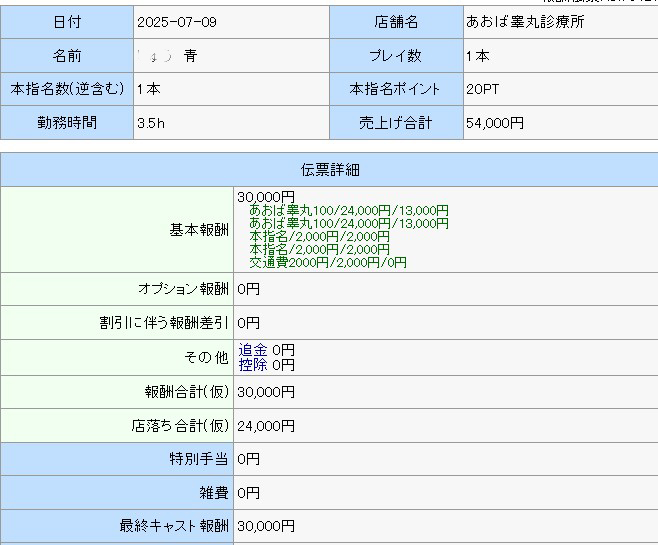
Task: Click the 最終キャスト報酬 label
Action: [x=174, y=525]
